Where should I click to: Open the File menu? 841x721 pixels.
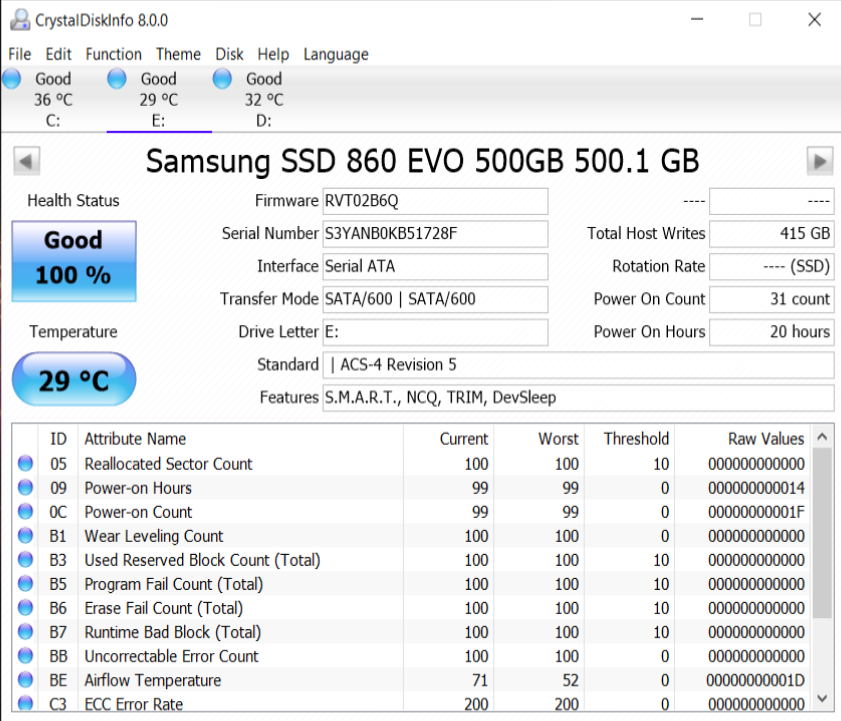point(20,54)
